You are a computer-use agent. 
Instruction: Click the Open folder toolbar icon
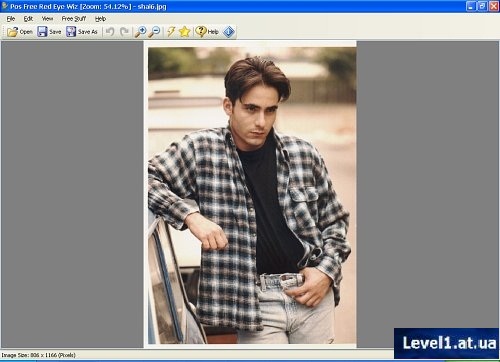click(12, 32)
